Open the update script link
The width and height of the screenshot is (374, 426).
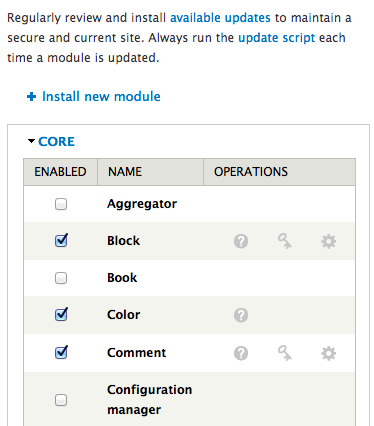[x=276, y=38]
